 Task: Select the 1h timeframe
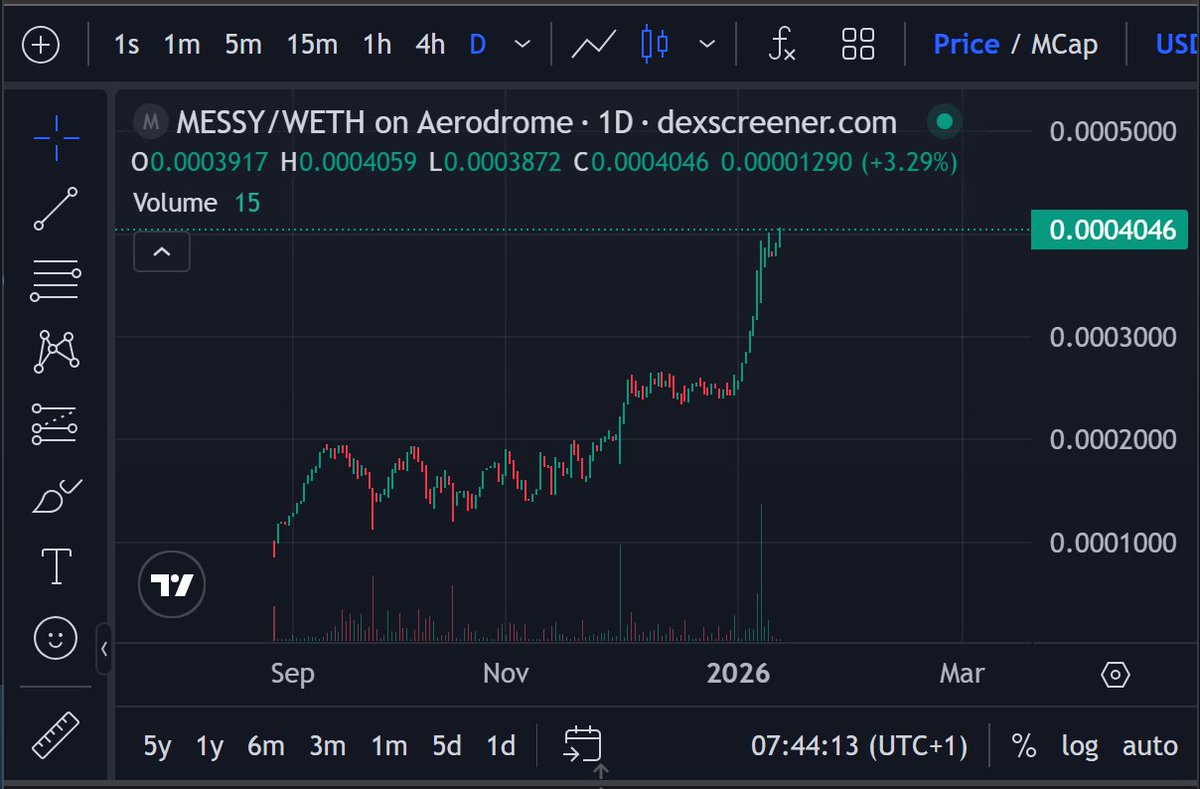coord(377,45)
